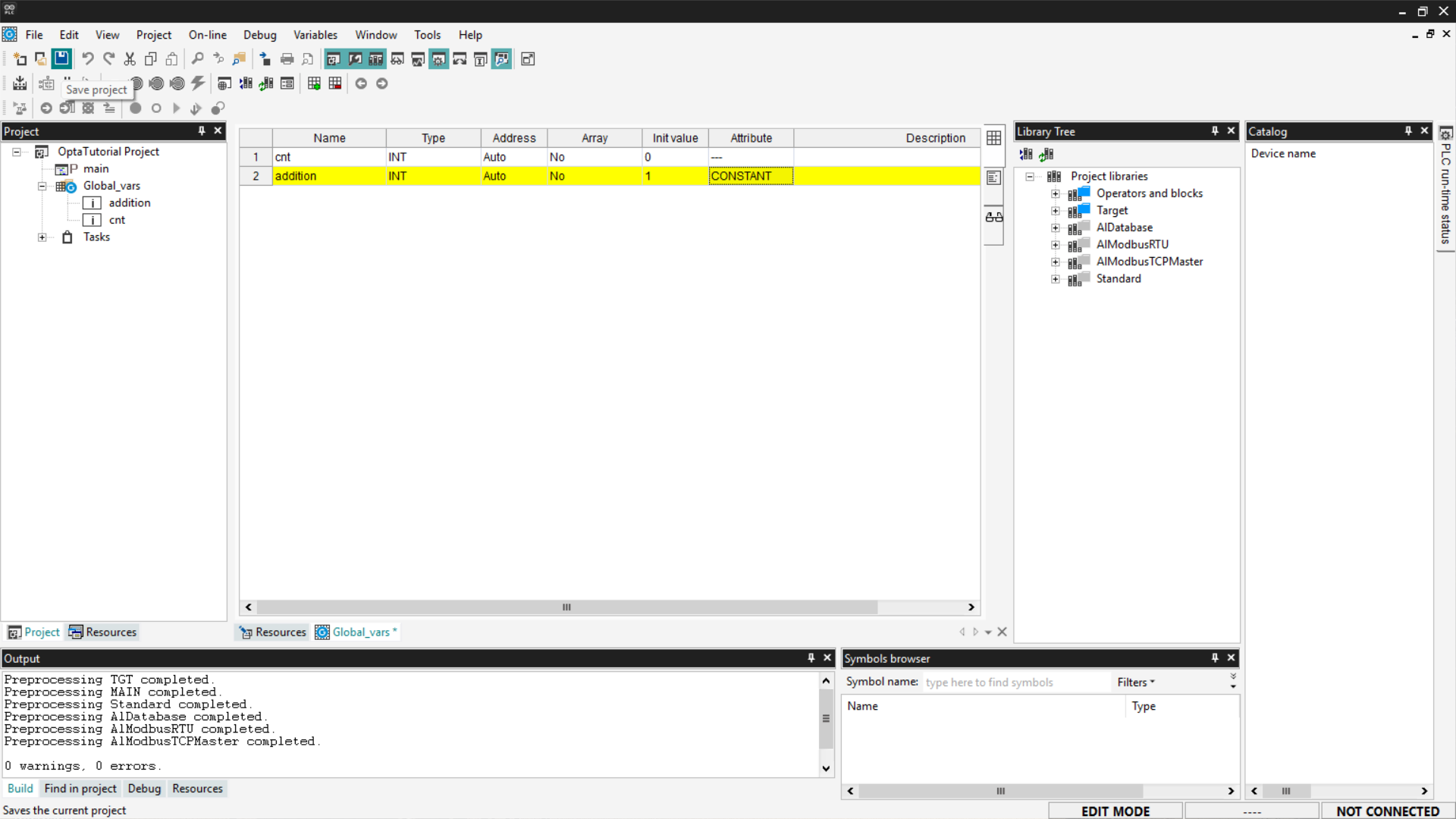Open the Variables menu
This screenshot has height=819, width=1456.
[x=315, y=35]
